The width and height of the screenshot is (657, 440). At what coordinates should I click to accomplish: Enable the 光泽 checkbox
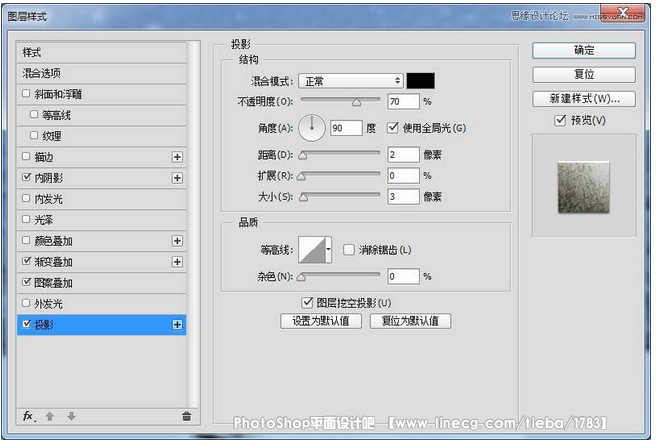[x=26, y=219]
